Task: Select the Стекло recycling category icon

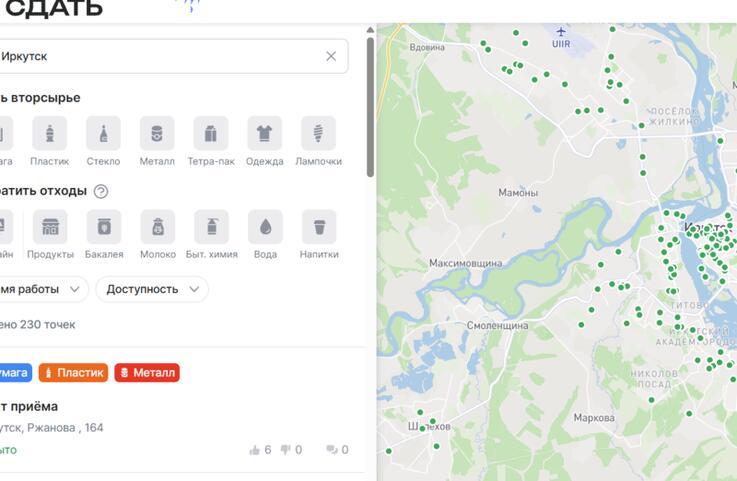Action: pyautogui.click(x=103, y=134)
